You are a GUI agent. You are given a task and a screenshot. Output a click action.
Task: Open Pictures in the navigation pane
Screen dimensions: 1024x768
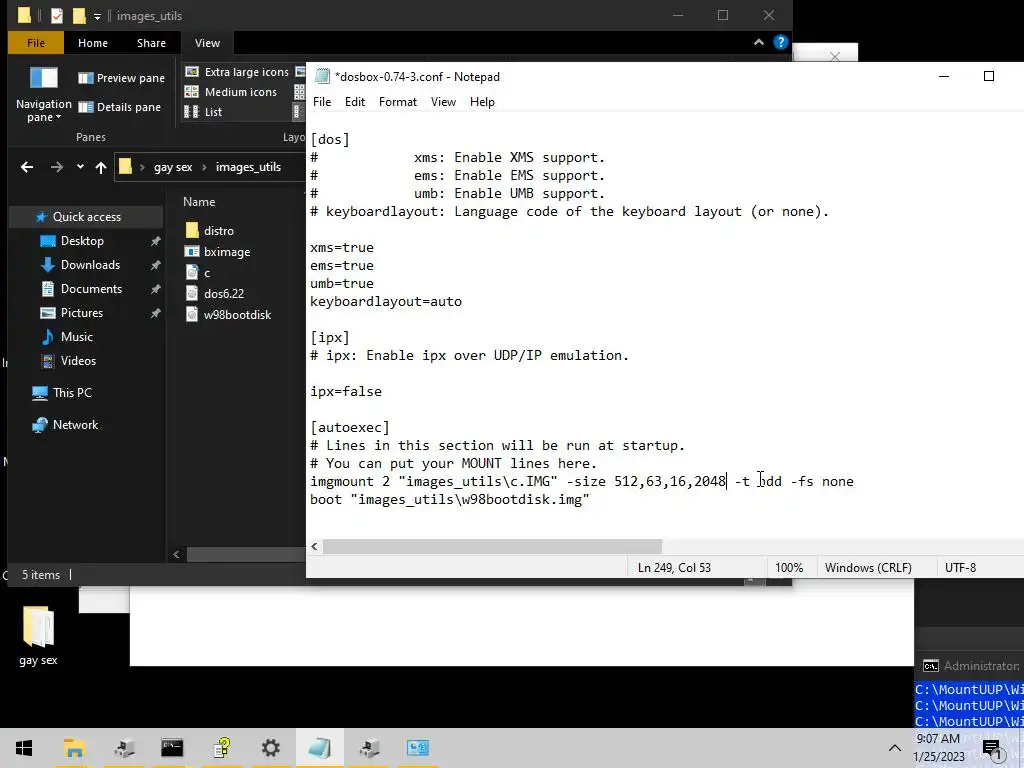(82, 313)
